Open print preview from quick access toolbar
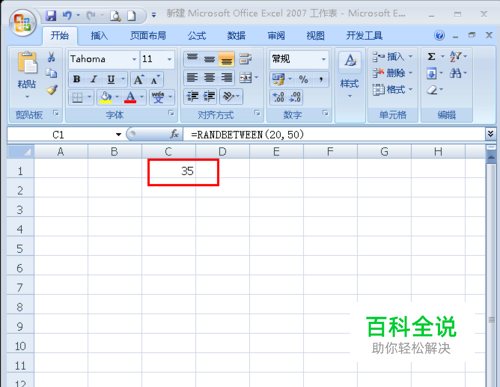 point(115,16)
